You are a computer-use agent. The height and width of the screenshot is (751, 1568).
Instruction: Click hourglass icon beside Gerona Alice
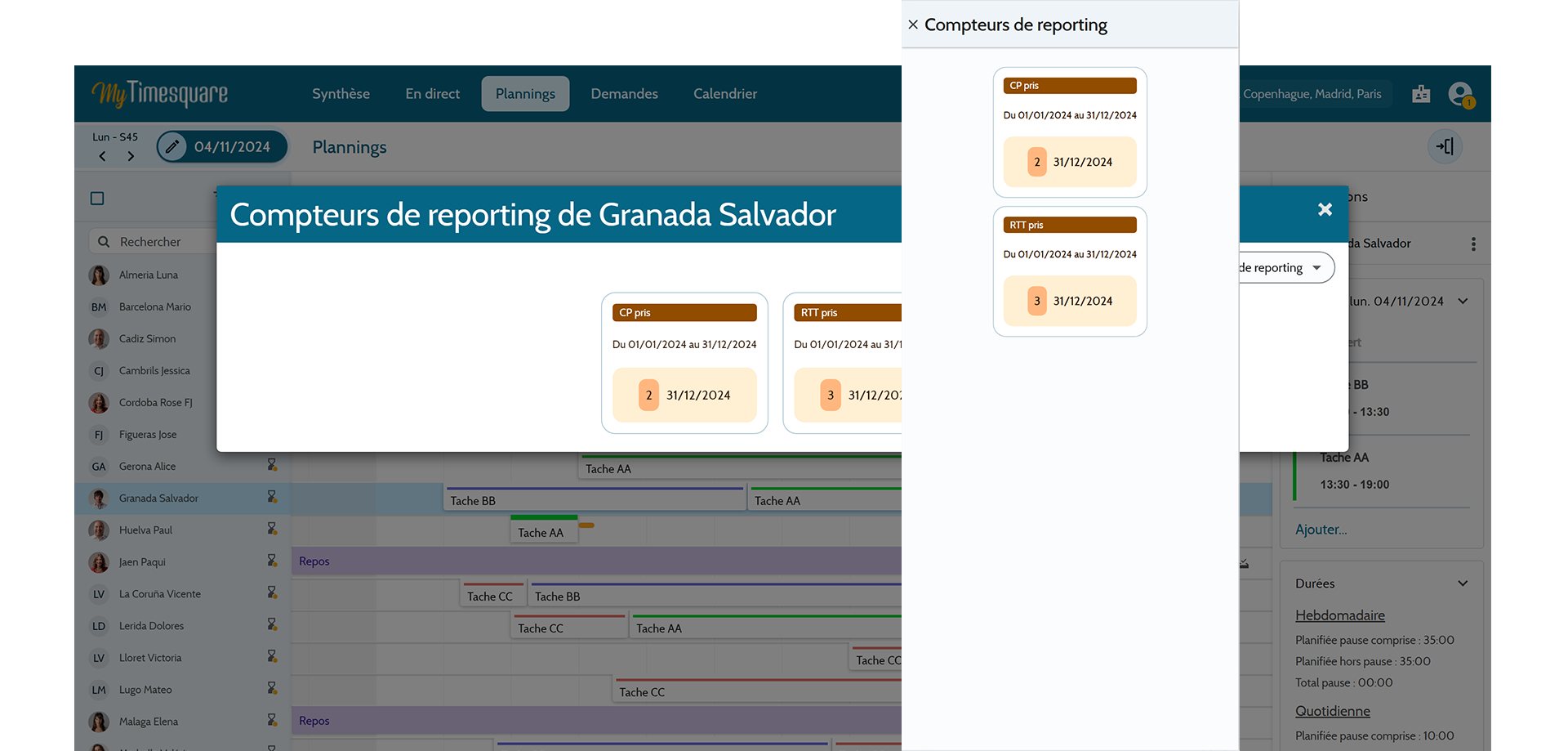click(x=272, y=465)
